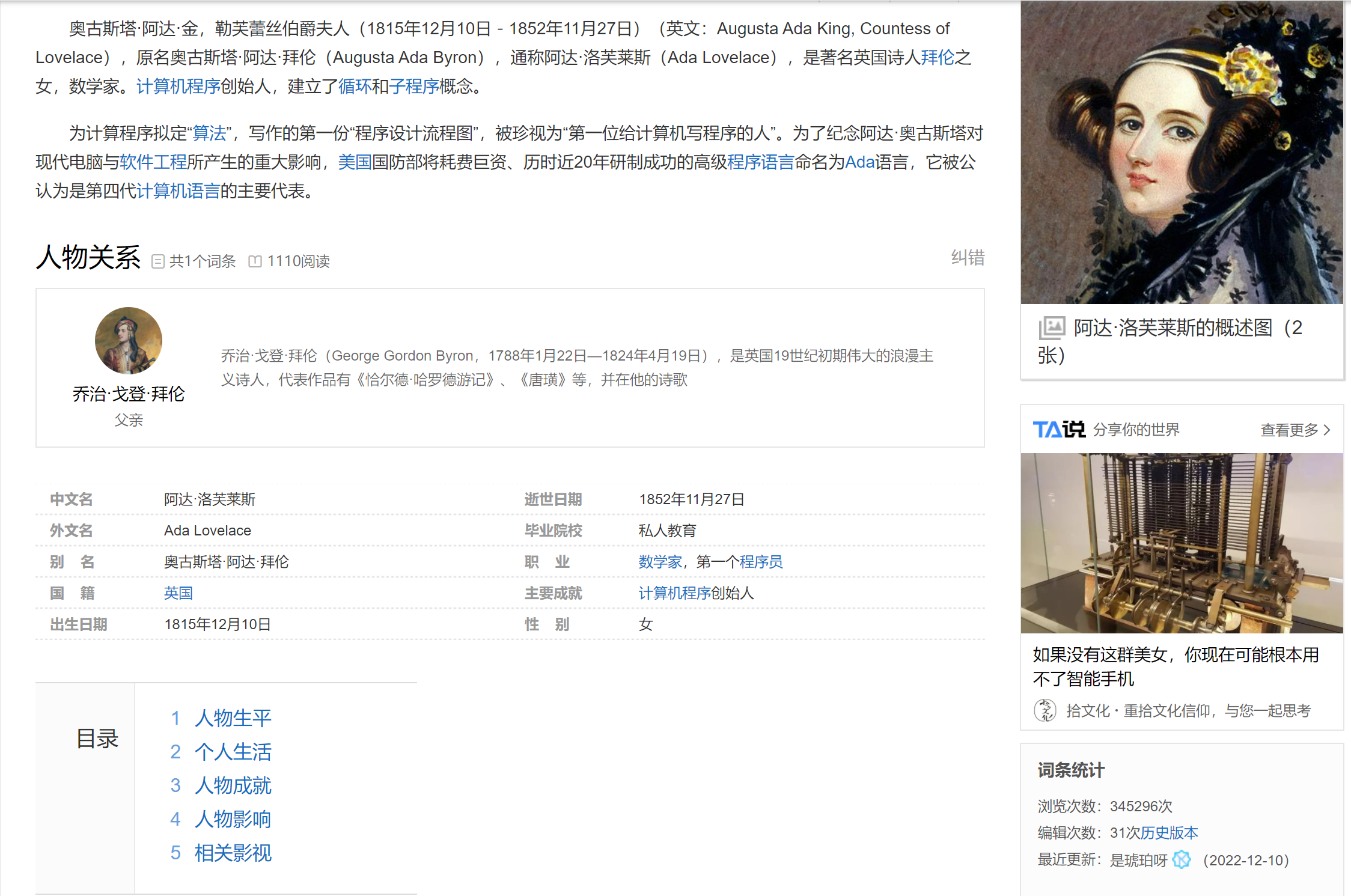Click the 1815年12月10日 birth date value

click(x=218, y=624)
